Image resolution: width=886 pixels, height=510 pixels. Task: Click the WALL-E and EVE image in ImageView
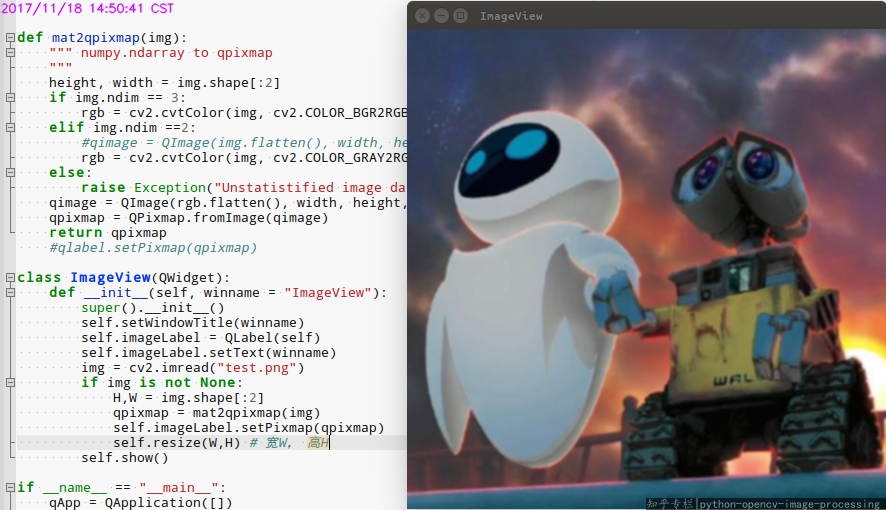pos(646,269)
